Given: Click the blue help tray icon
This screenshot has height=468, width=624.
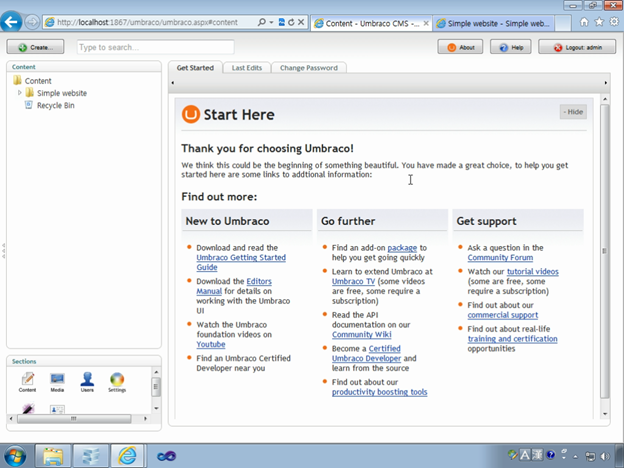Looking at the screenshot, I should (x=551, y=455).
